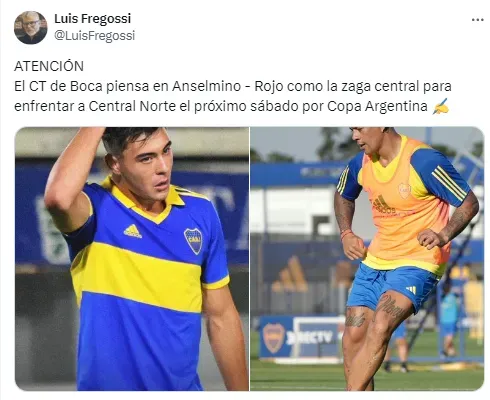Viewport: 490px width, 400px height.
Task: Open the left photo of player in Boca jersey
Action: click(132, 259)
